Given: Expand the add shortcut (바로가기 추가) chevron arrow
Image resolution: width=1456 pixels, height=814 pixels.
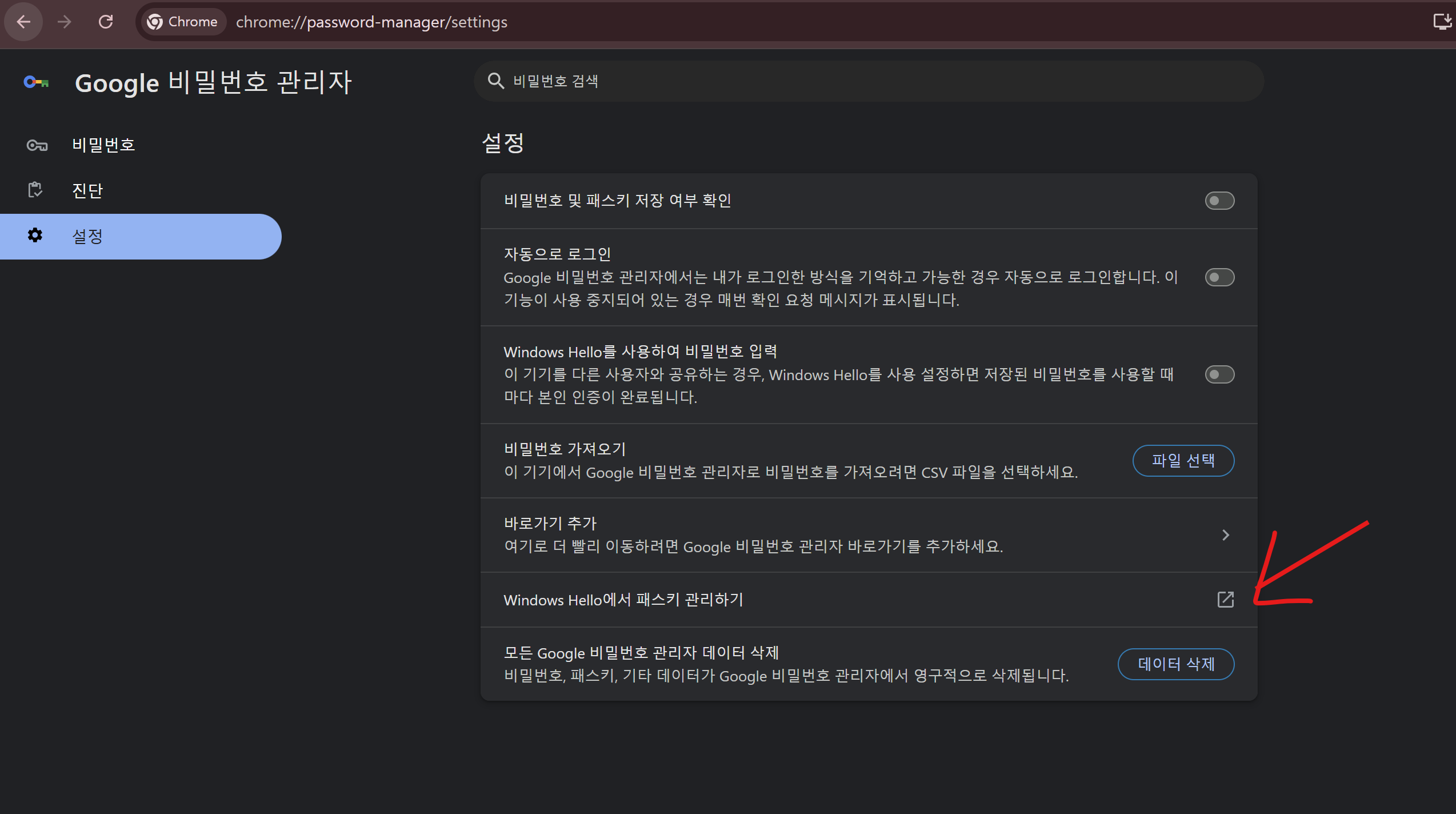Looking at the screenshot, I should [1225, 535].
